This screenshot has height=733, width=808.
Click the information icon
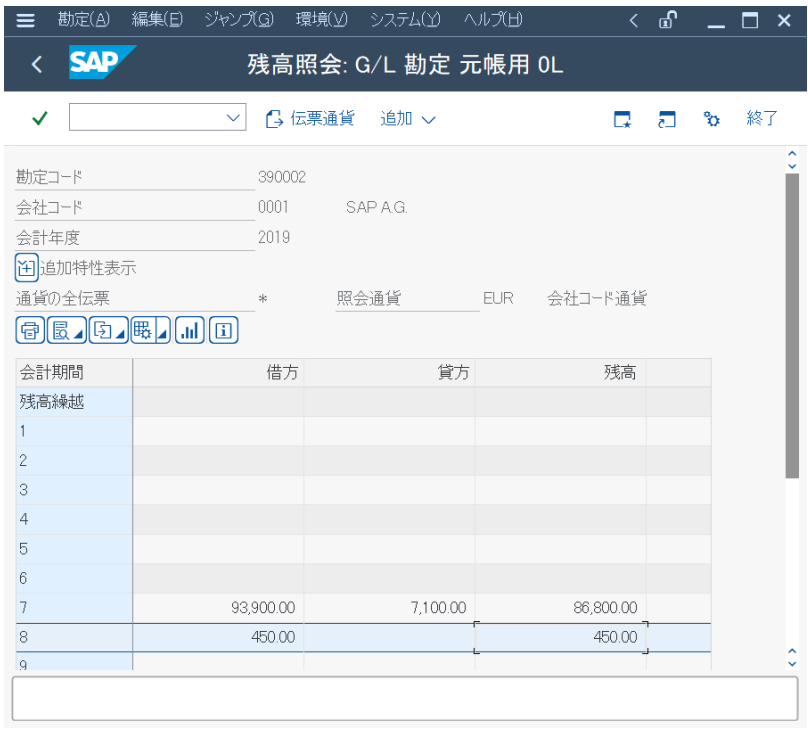[x=223, y=330]
